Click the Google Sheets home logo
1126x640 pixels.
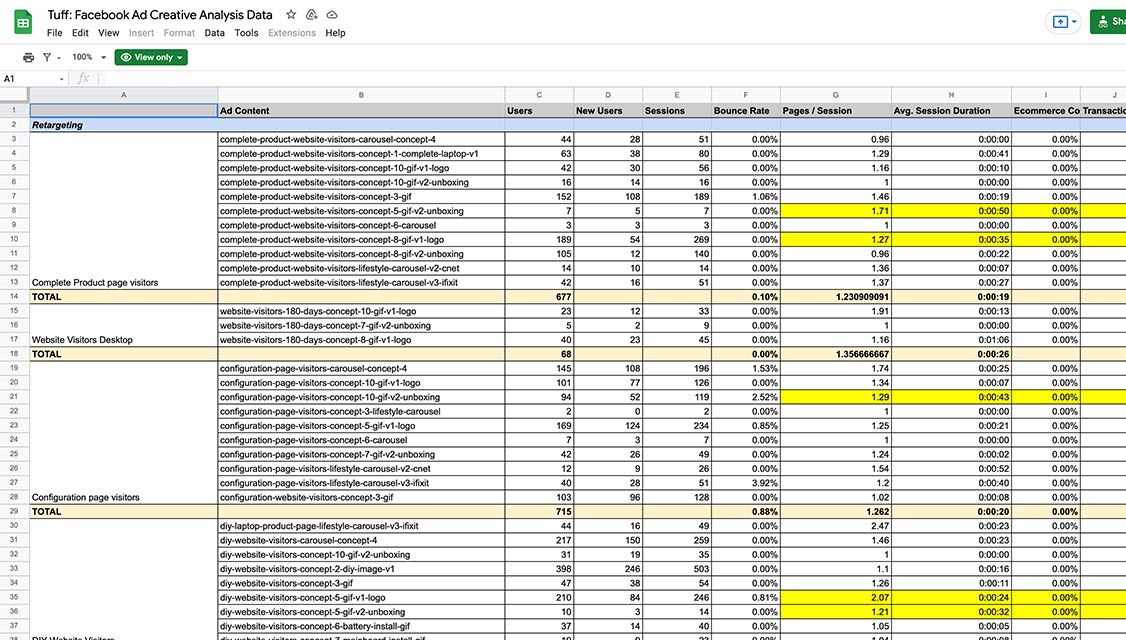22,22
